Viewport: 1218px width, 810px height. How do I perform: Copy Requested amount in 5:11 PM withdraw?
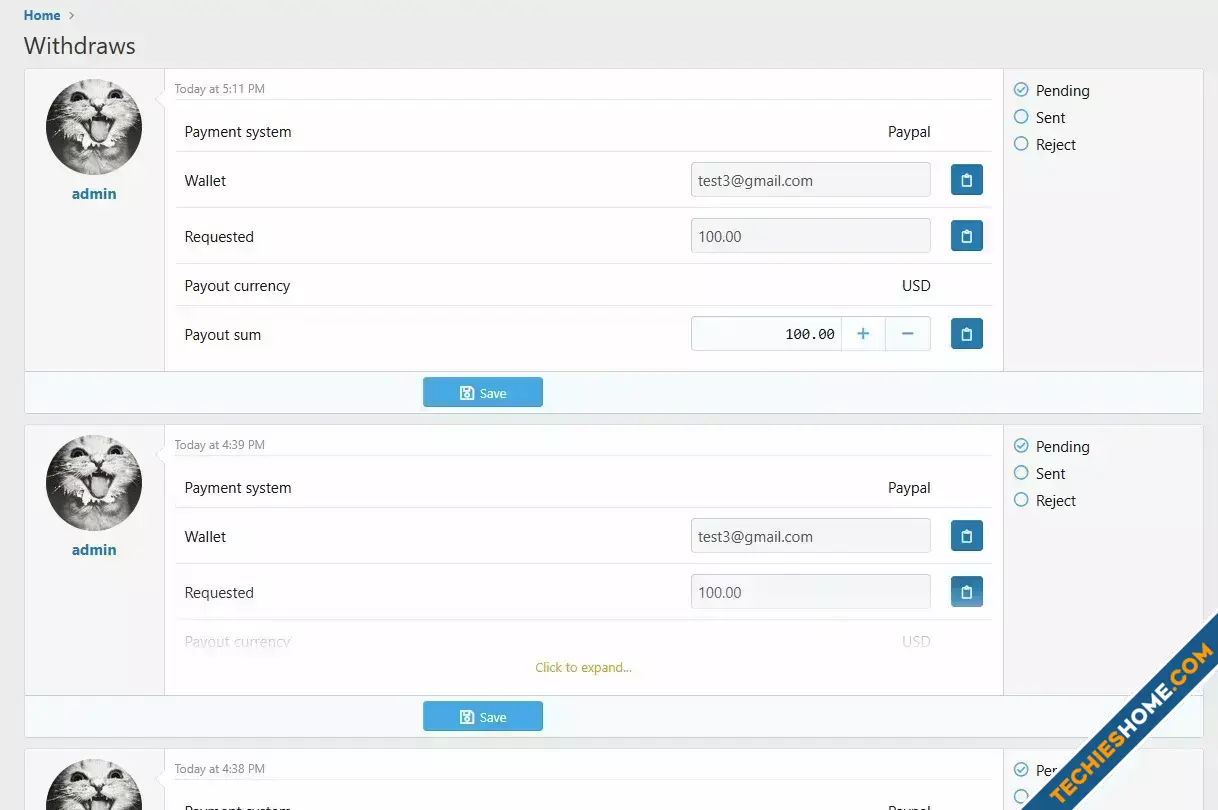click(x=966, y=236)
